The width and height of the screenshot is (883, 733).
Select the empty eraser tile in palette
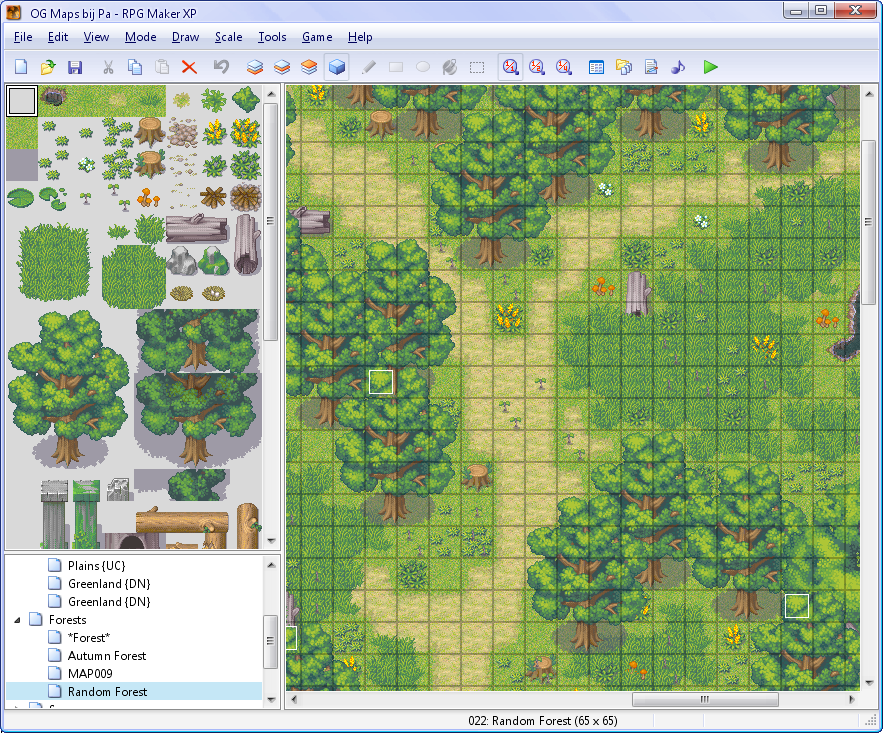22,101
